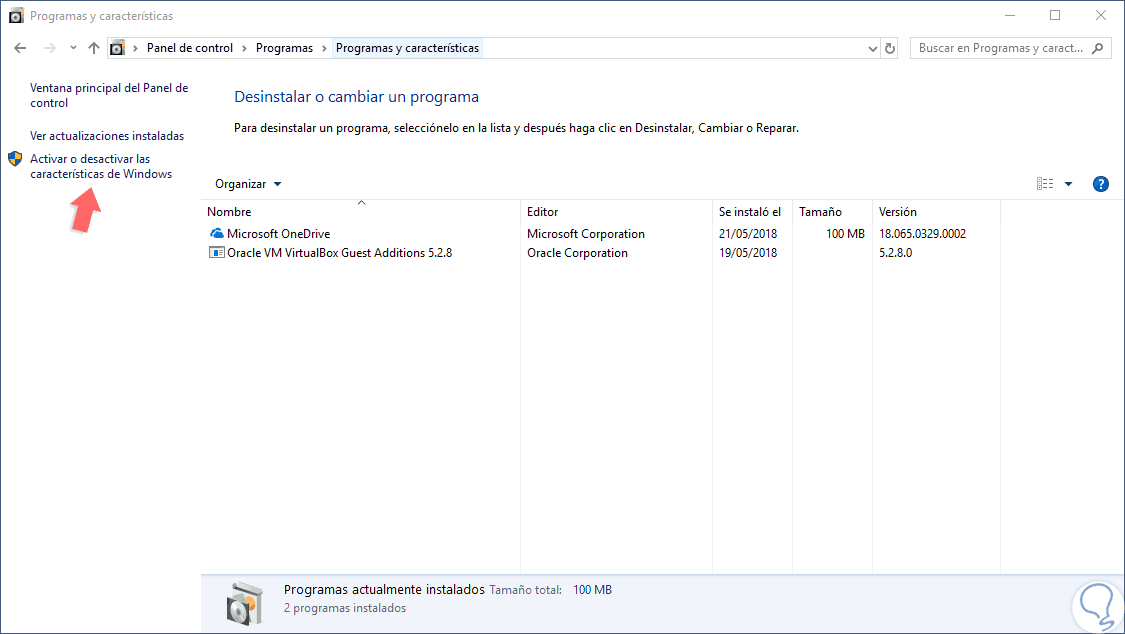Viewport: 1125px width, 634px height.
Task: Maximize the Programas y características window
Action: tap(1055, 15)
